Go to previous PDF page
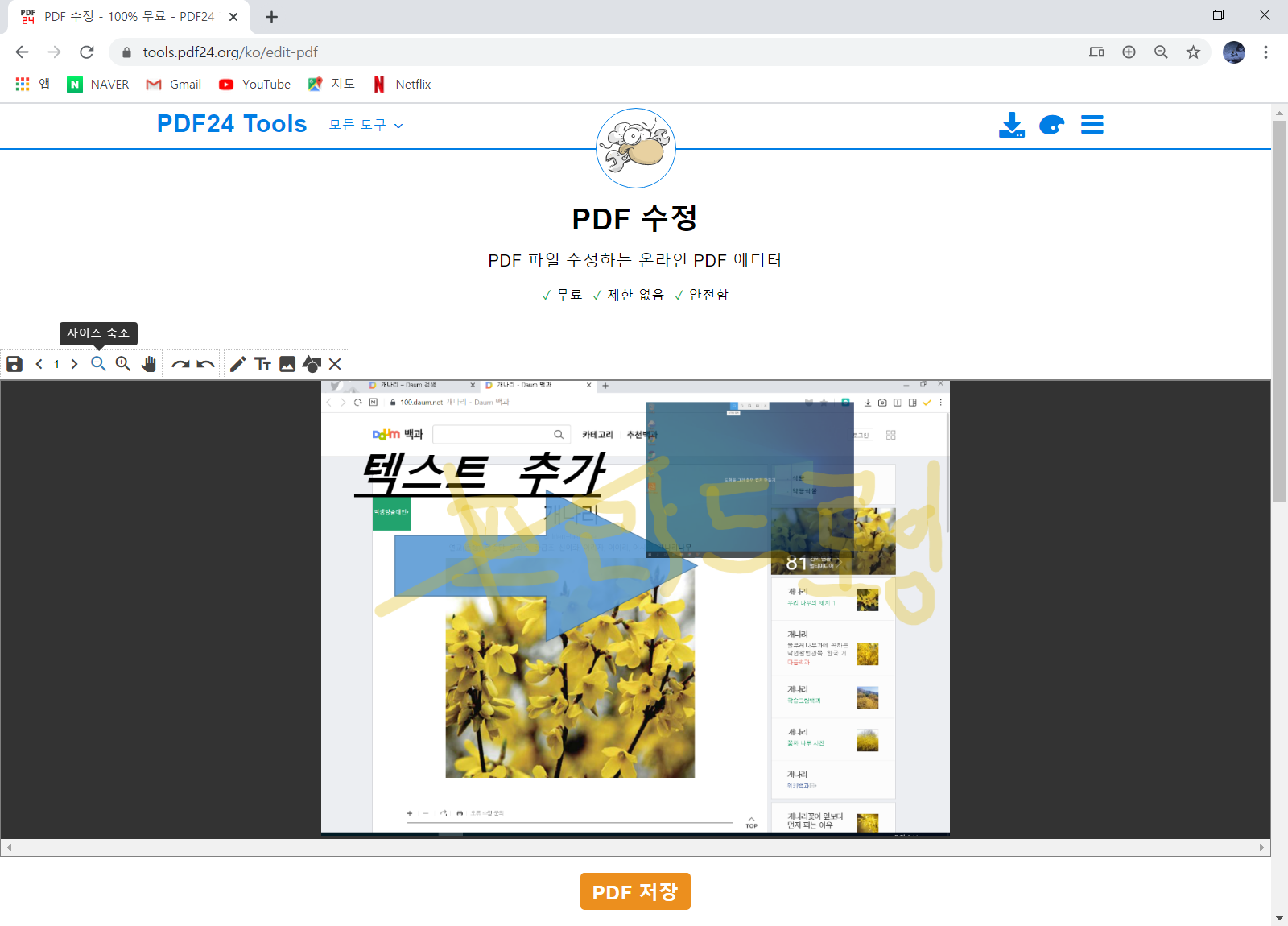 tap(39, 364)
